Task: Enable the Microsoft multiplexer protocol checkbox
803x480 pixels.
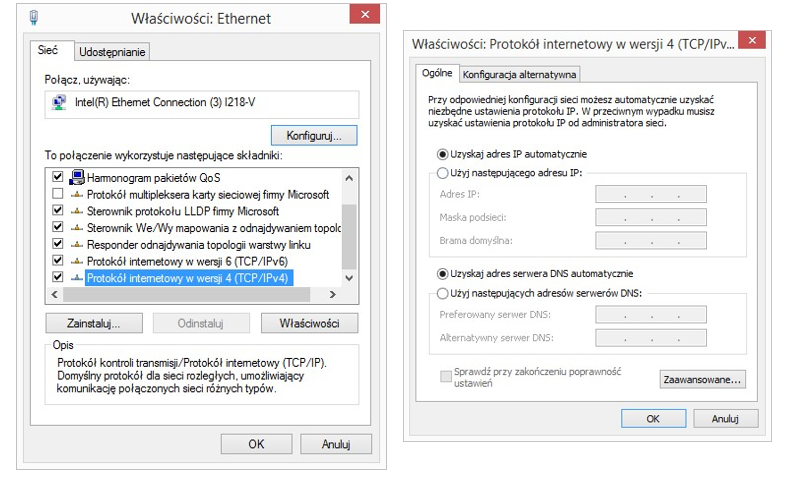Action: pyautogui.click(x=57, y=194)
